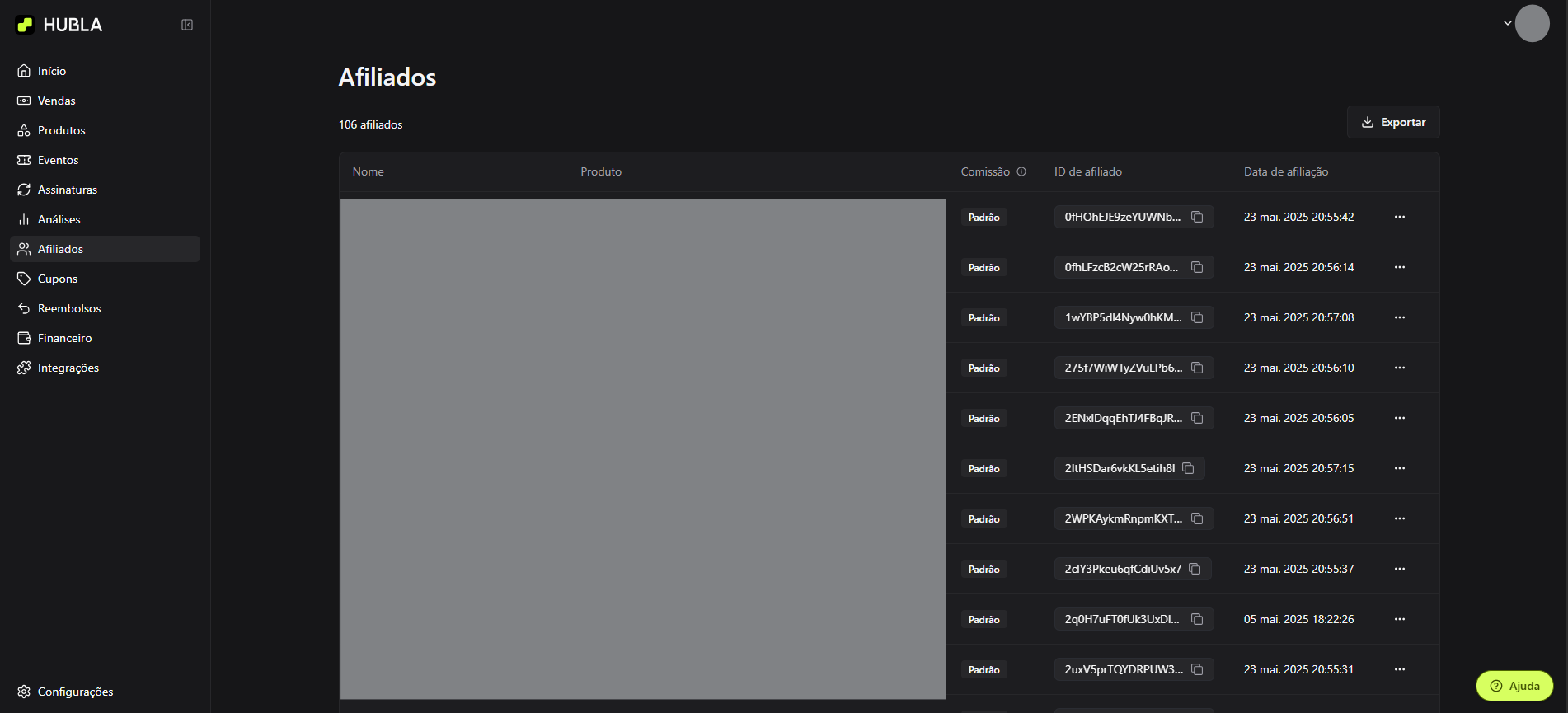This screenshot has width=1568, height=713.
Task: Open Configurações at the bottom of the sidebar
Action: coord(75,692)
